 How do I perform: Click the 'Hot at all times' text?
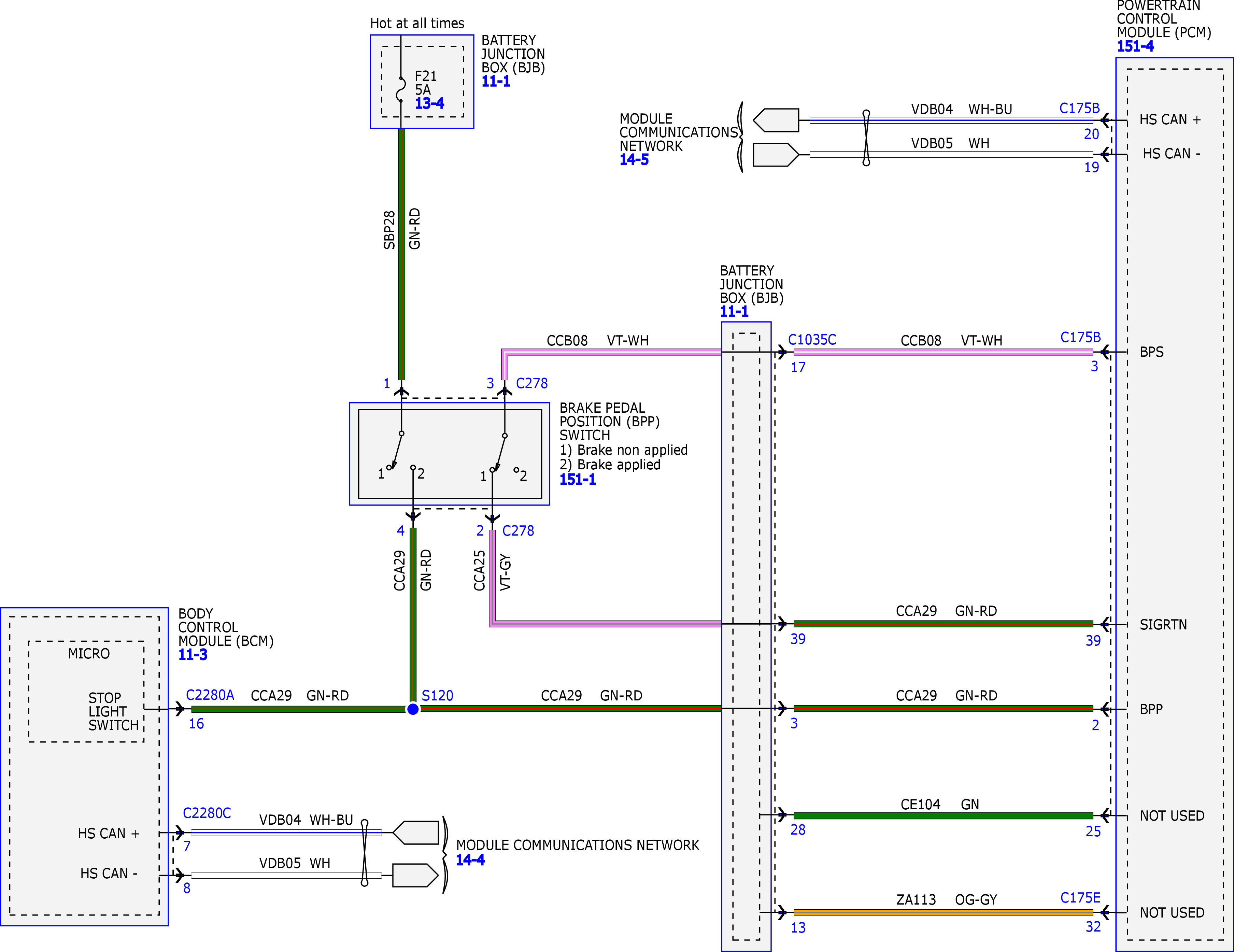click(417, 23)
